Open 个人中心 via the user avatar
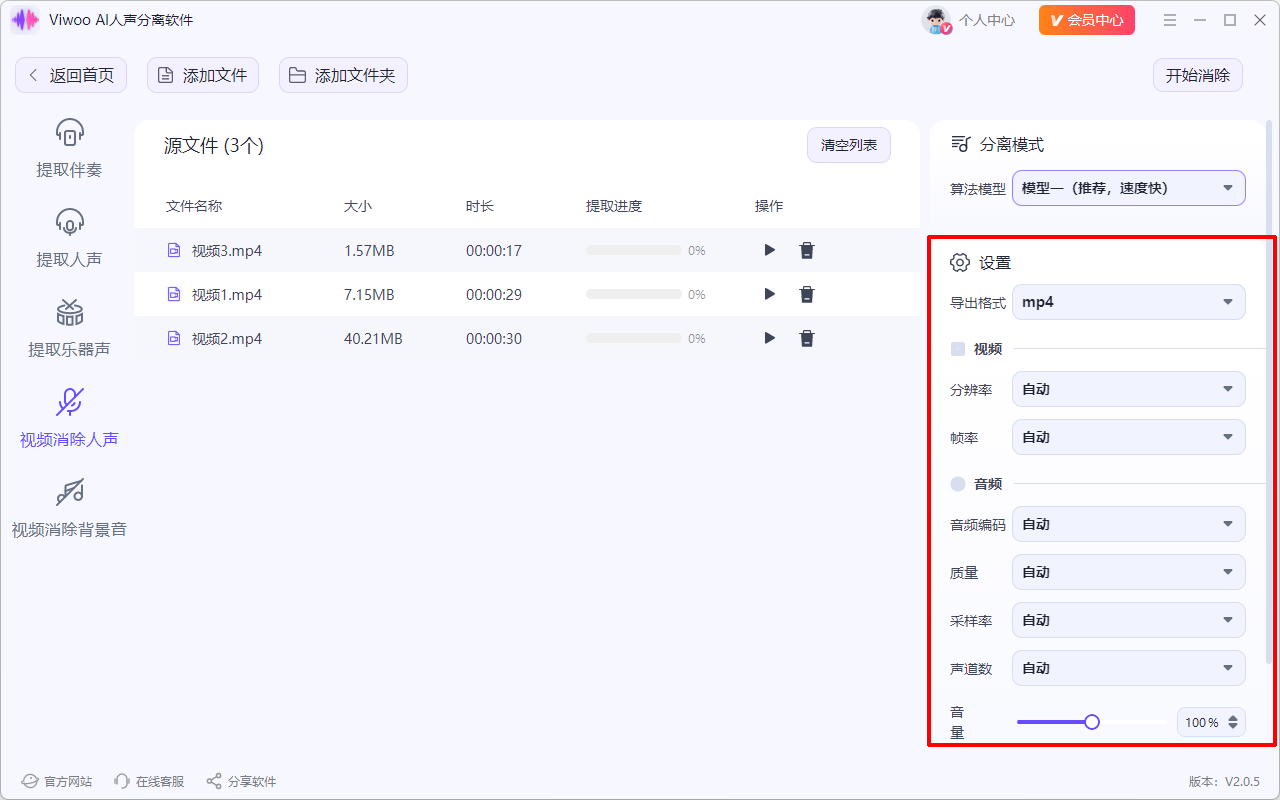 pyautogui.click(x=937, y=20)
